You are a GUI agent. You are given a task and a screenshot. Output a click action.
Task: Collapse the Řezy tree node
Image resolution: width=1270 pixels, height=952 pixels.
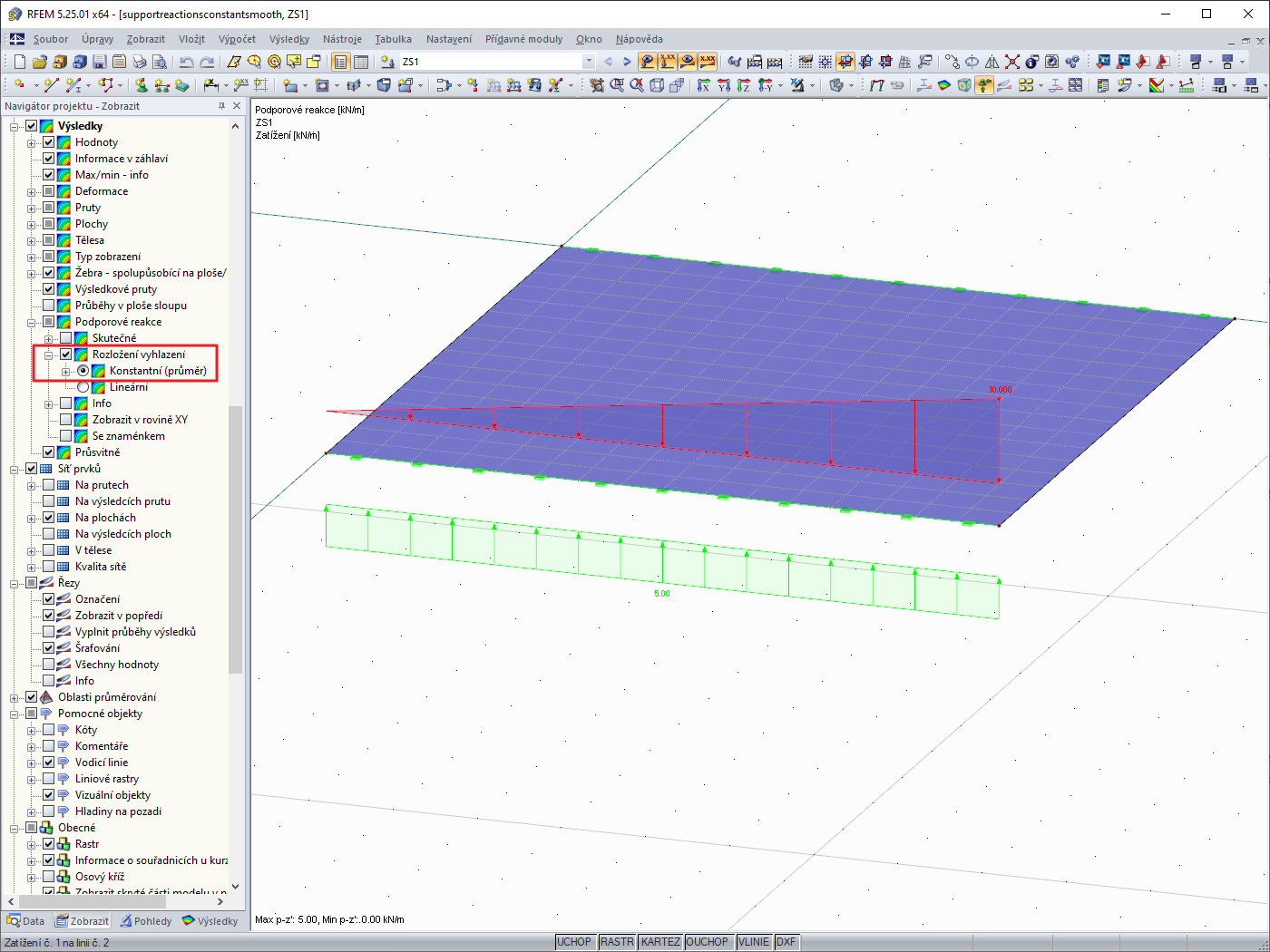[15, 583]
